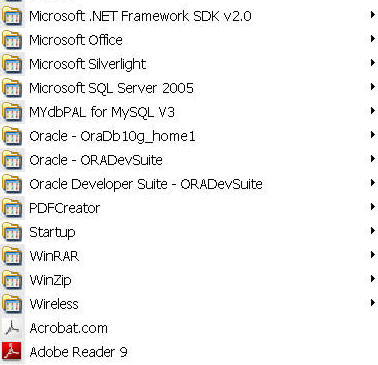The image size is (378, 365).
Task: Click the WinRAR folder icon
Action: pyautogui.click(x=12, y=256)
